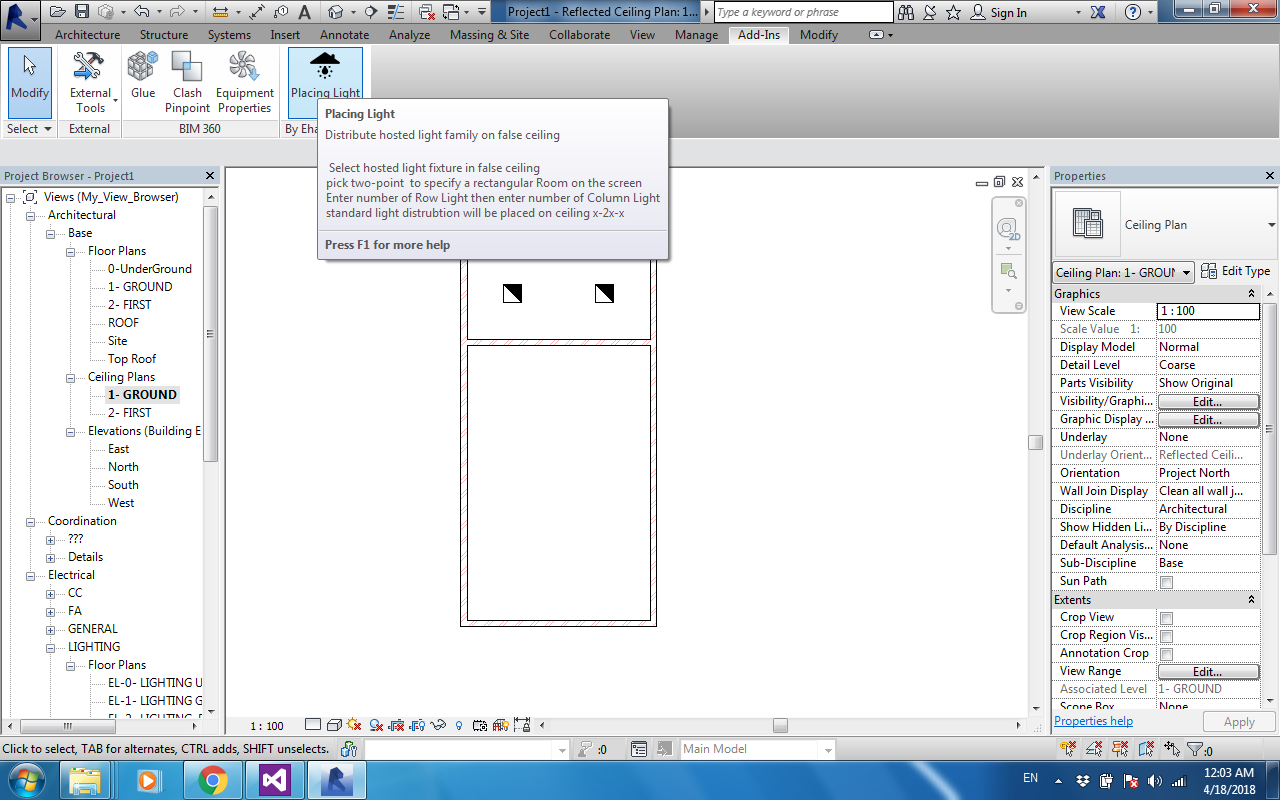Tick Crop Region Visible checkbox
The image size is (1280, 800).
click(x=1166, y=636)
